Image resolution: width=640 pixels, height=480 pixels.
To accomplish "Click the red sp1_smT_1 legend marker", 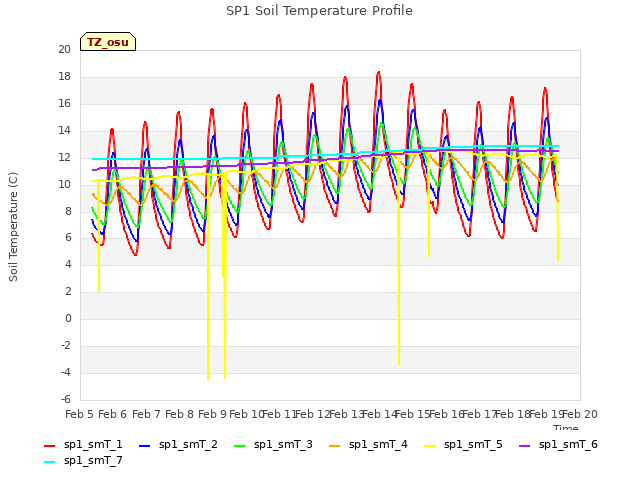I will coord(49,446).
